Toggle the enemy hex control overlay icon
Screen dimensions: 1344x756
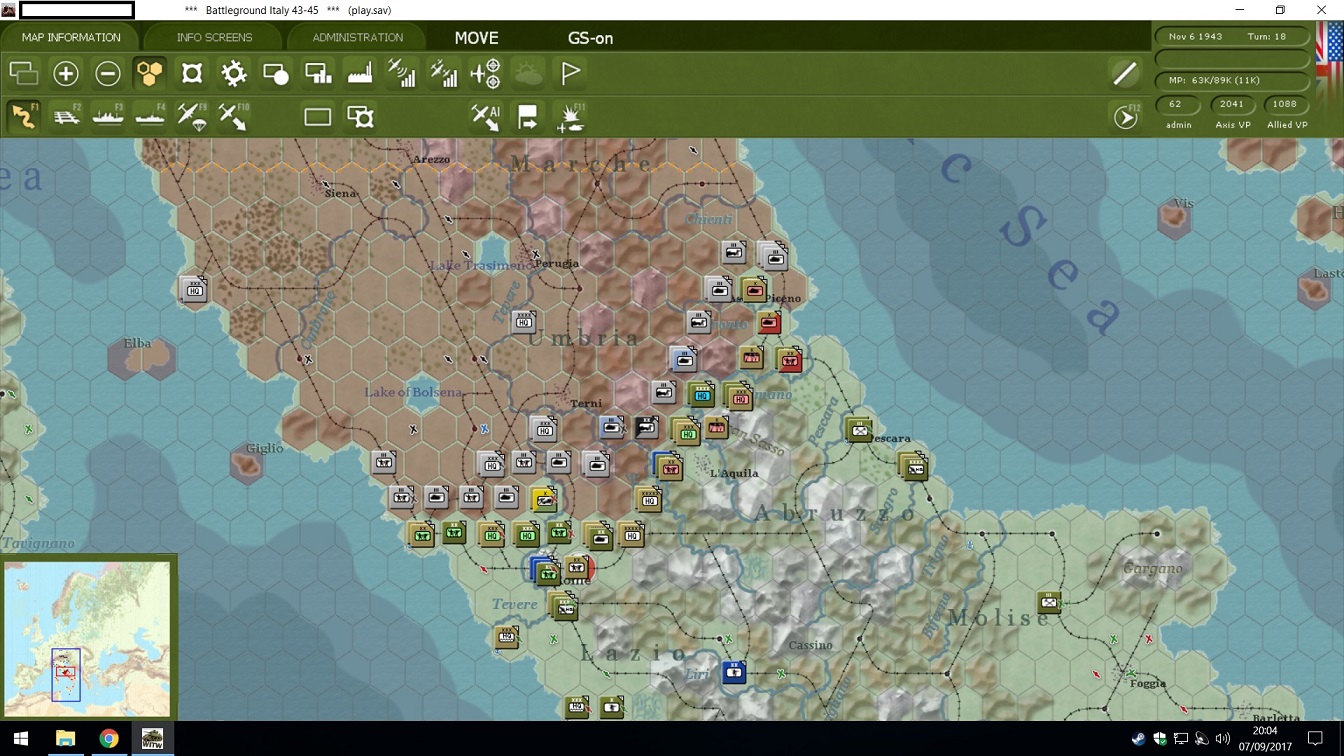[x=192, y=73]
